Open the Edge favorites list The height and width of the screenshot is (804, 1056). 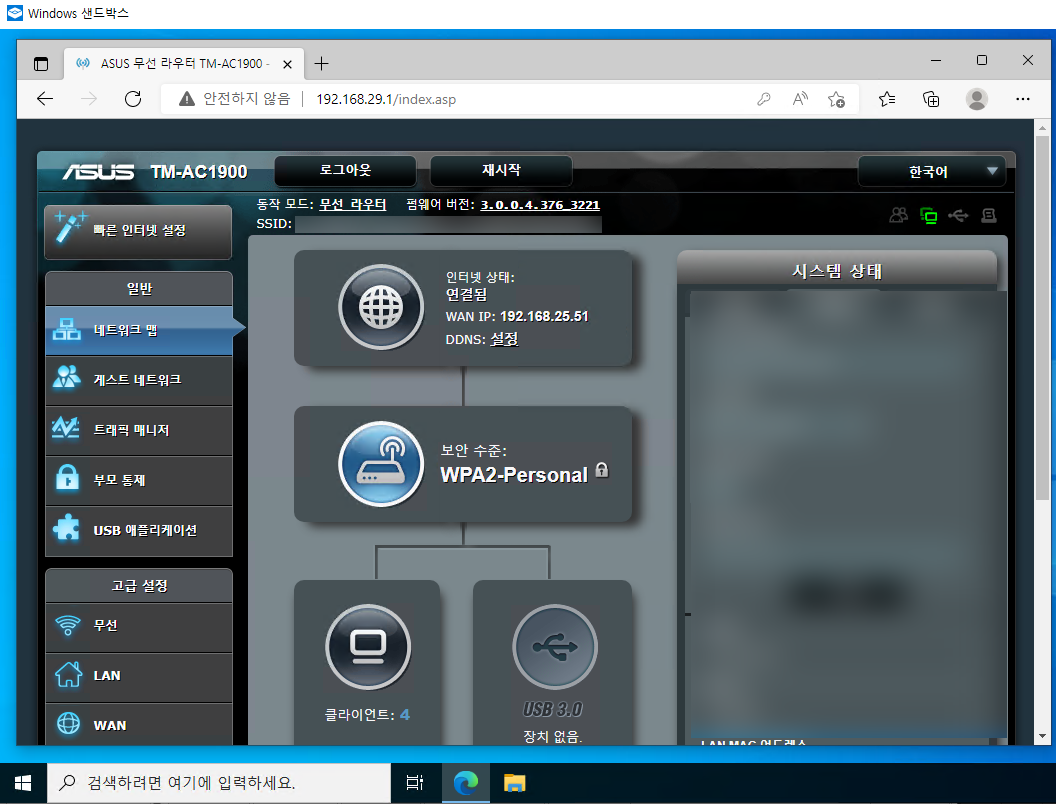coord(887,100)
